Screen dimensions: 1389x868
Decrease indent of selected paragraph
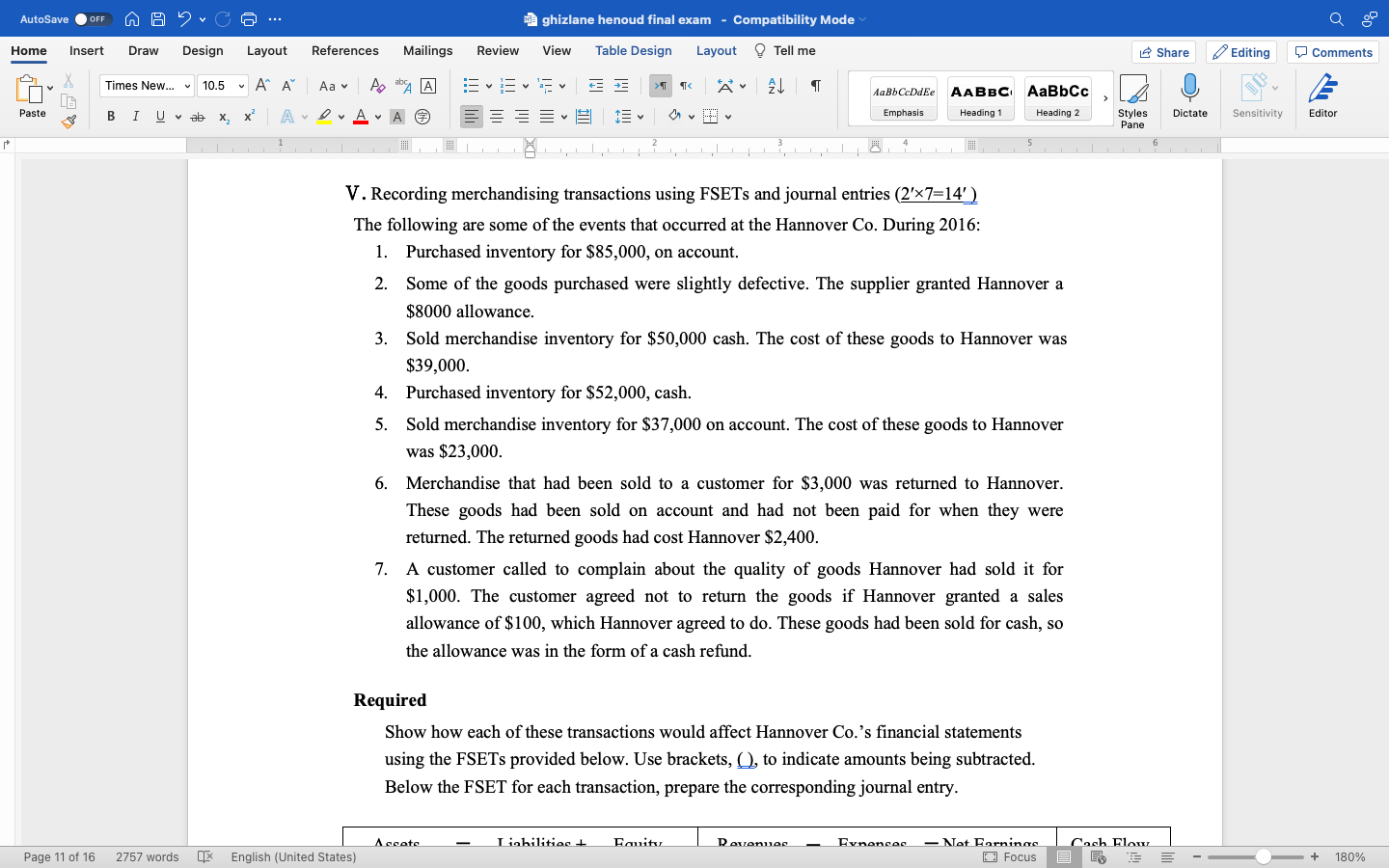596,86
